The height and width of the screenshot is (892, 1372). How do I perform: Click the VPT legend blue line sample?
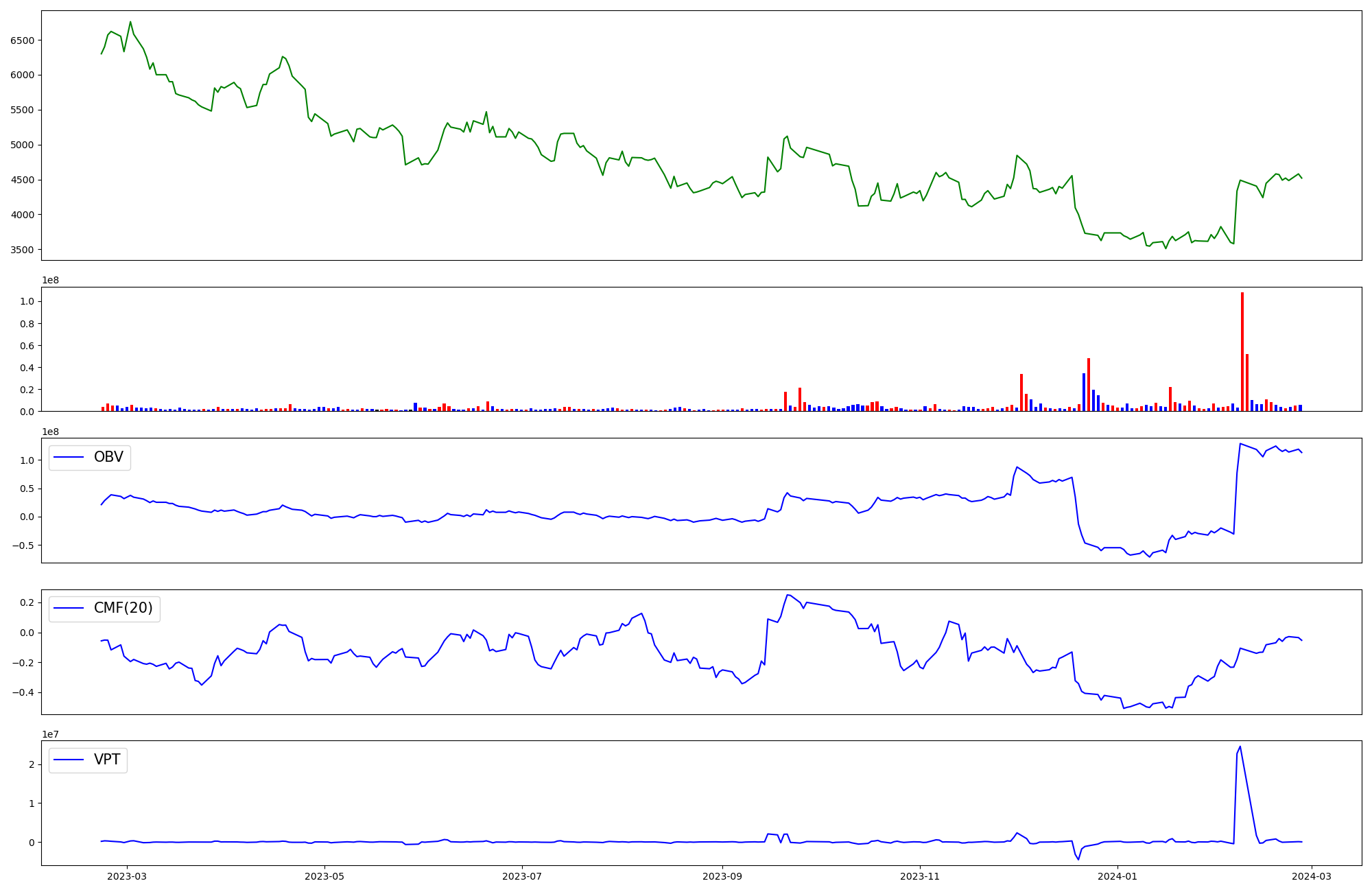[x=69, y=760]
